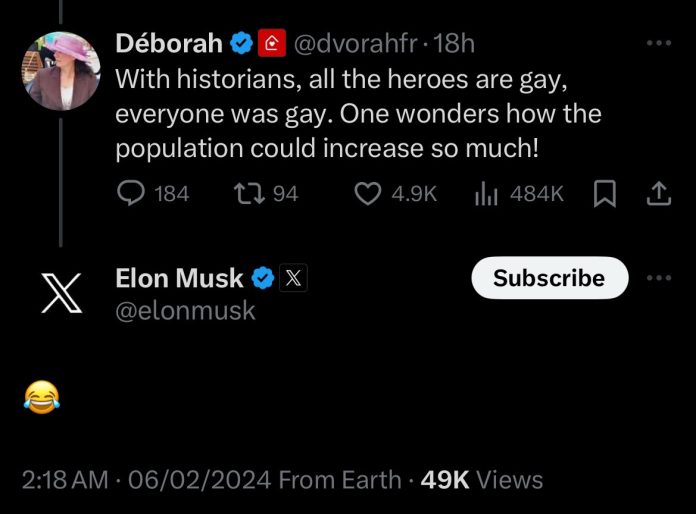Screen dimensions: 696x514
Task: Reply to Déborah's tweet via comment icon
Action: tap(132, 193)
